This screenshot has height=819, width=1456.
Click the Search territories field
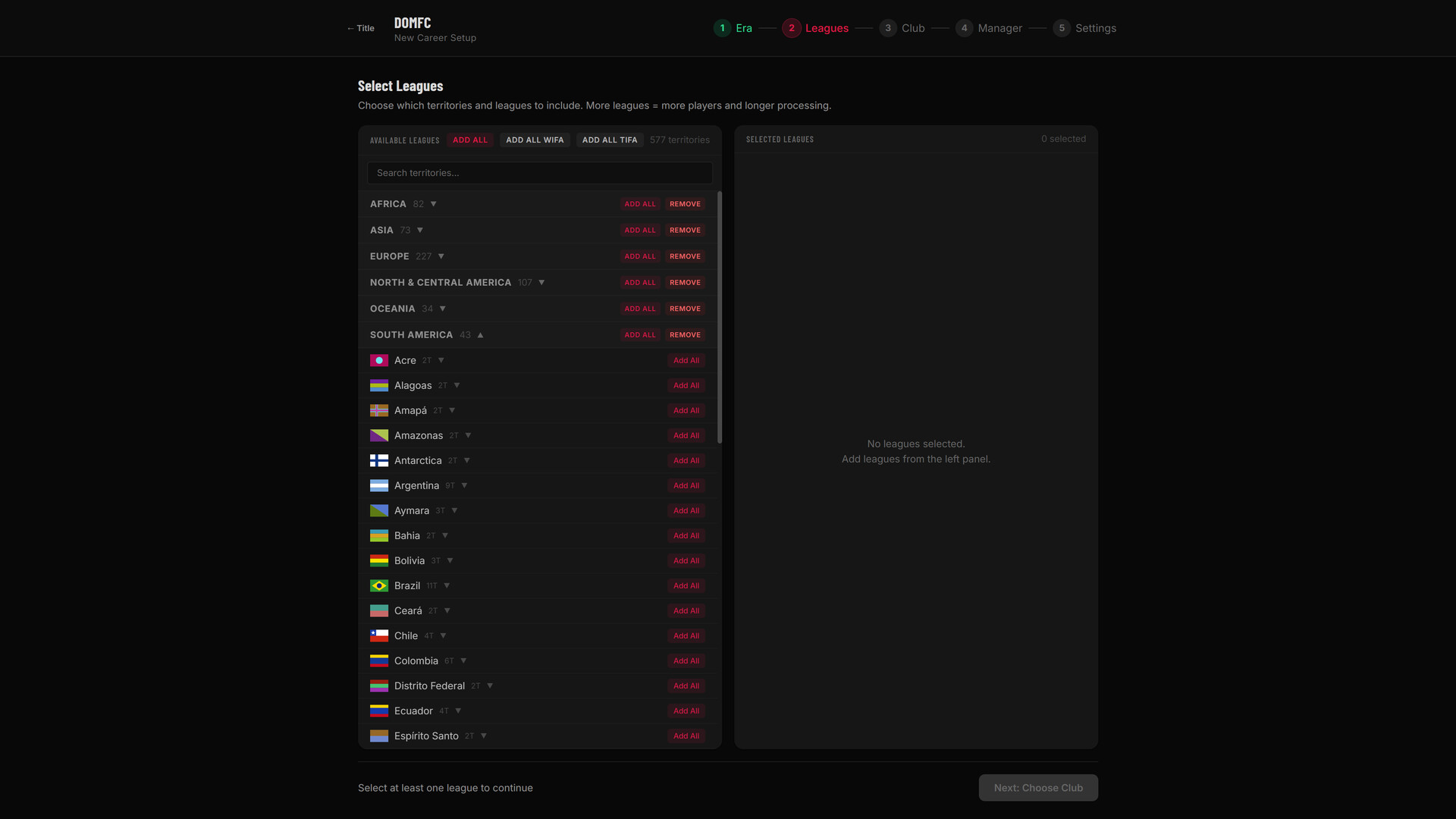(539, 173)
